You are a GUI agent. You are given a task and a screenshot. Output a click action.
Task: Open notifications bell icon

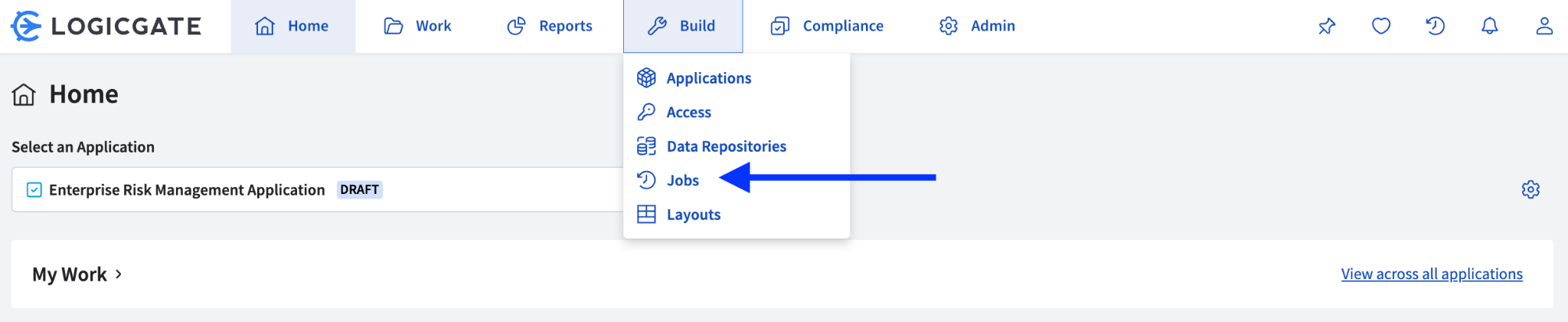(x=1489, y=26)
